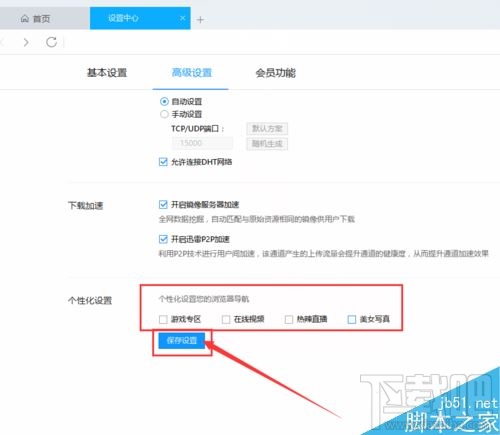Click the 随机生成 button

(x=267, y=144)
